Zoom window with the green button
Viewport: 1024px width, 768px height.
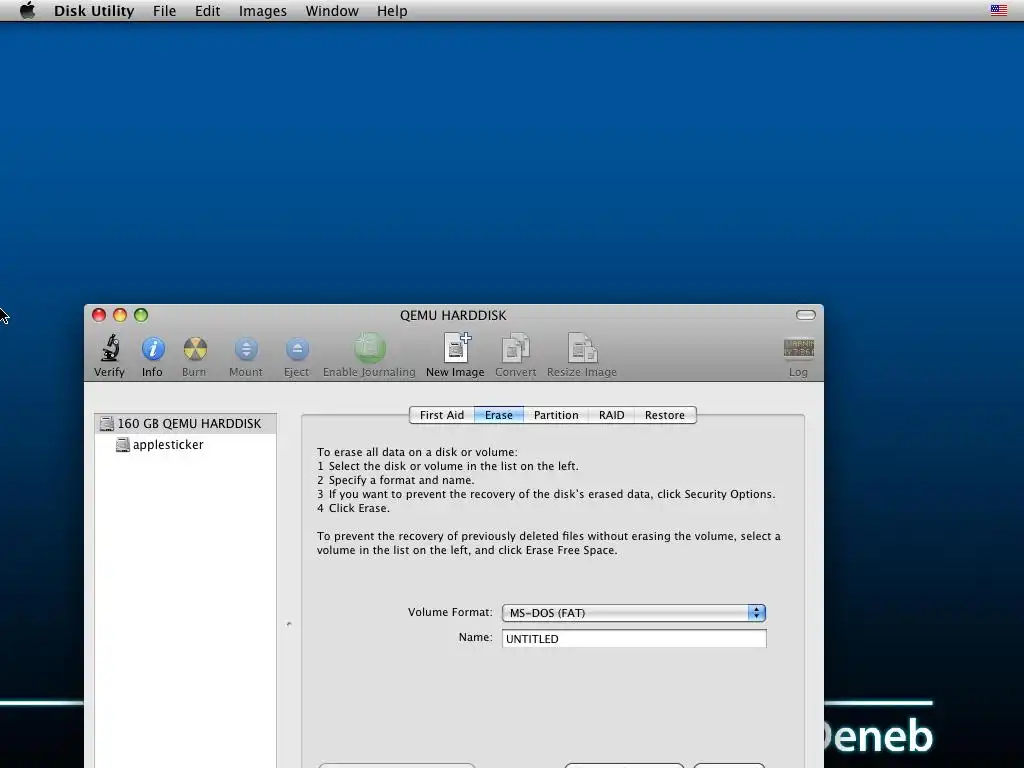(141, 315)
